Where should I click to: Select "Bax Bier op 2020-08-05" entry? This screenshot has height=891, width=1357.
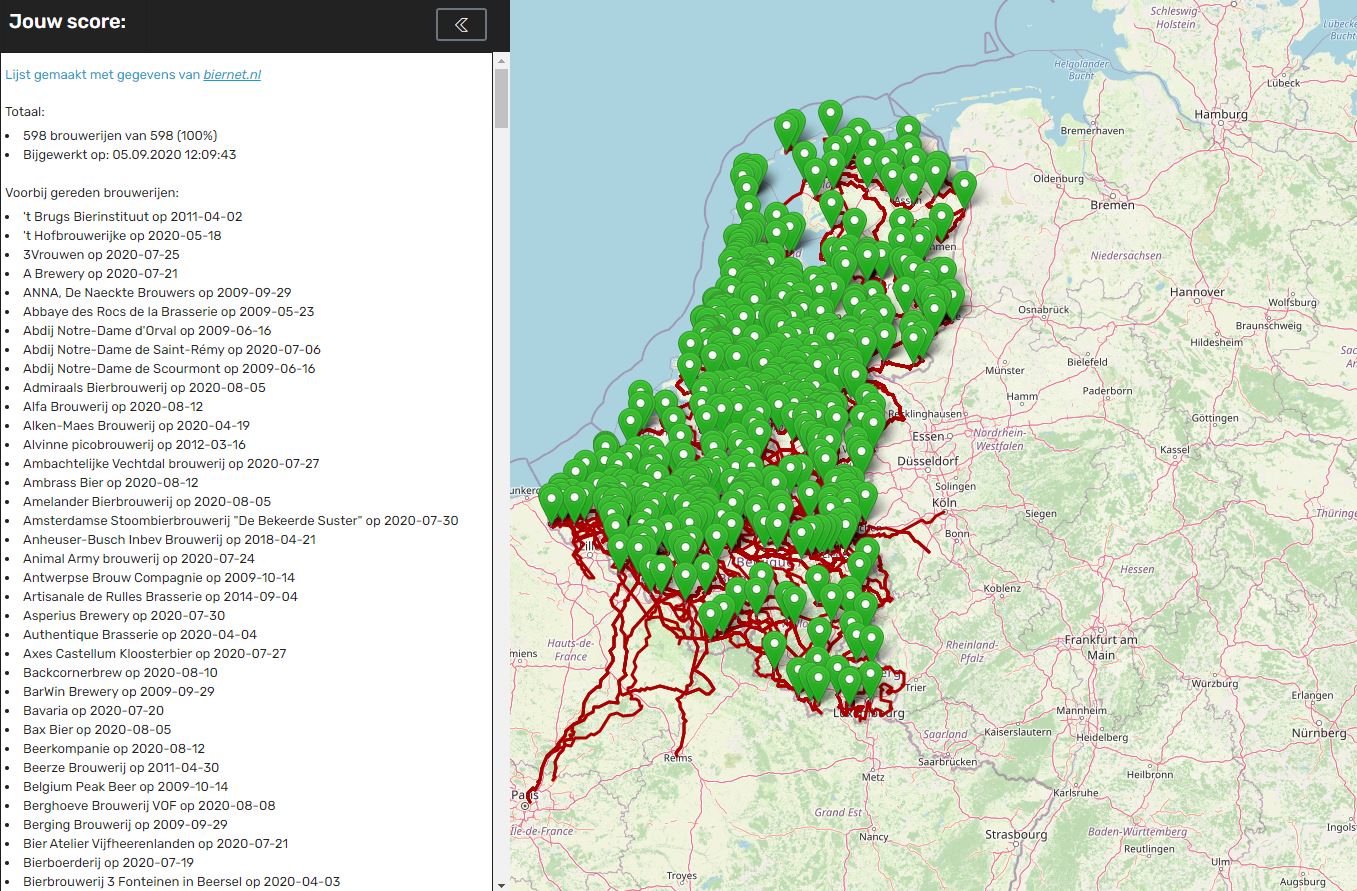97,730
